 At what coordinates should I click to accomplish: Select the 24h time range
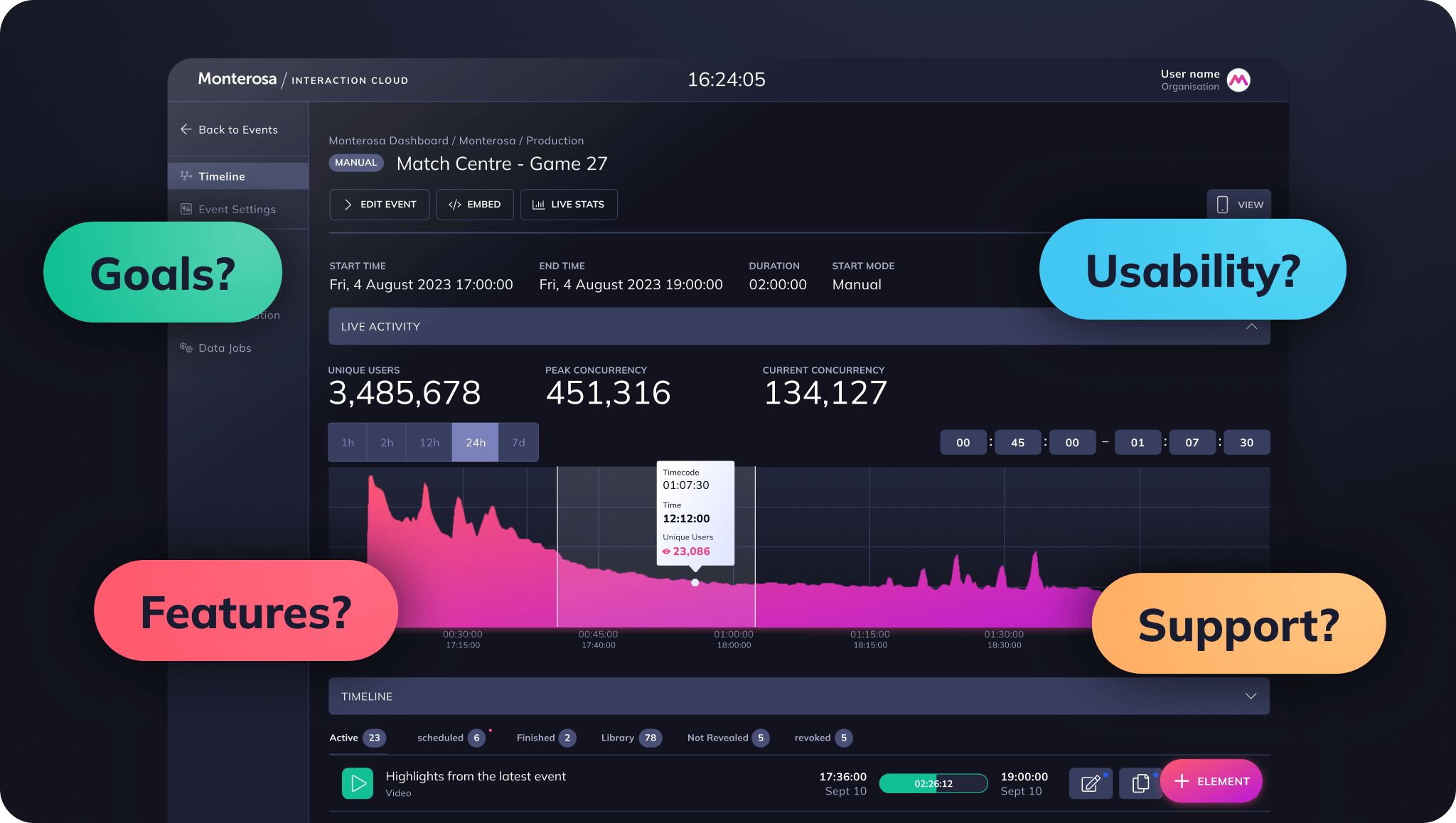[476, 442]
